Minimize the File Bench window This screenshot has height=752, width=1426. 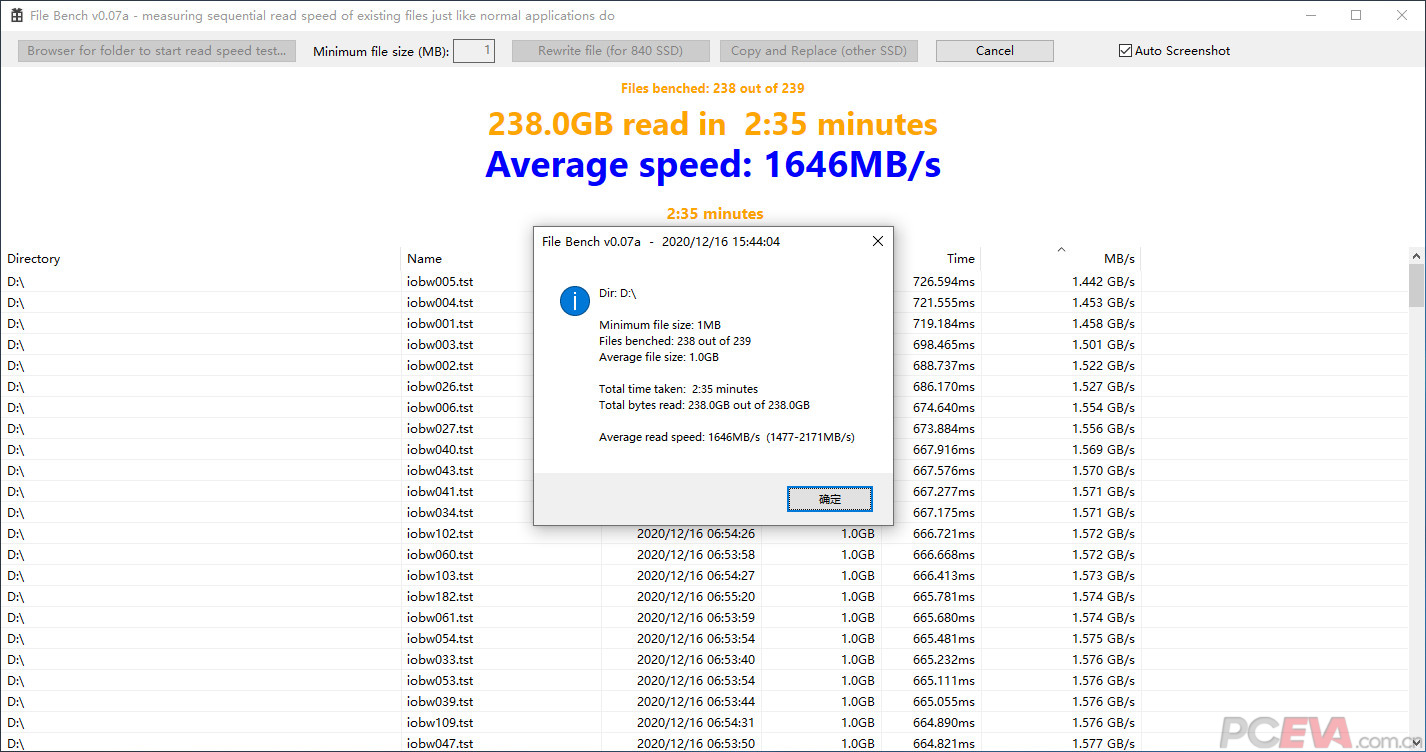(1310, 16)
